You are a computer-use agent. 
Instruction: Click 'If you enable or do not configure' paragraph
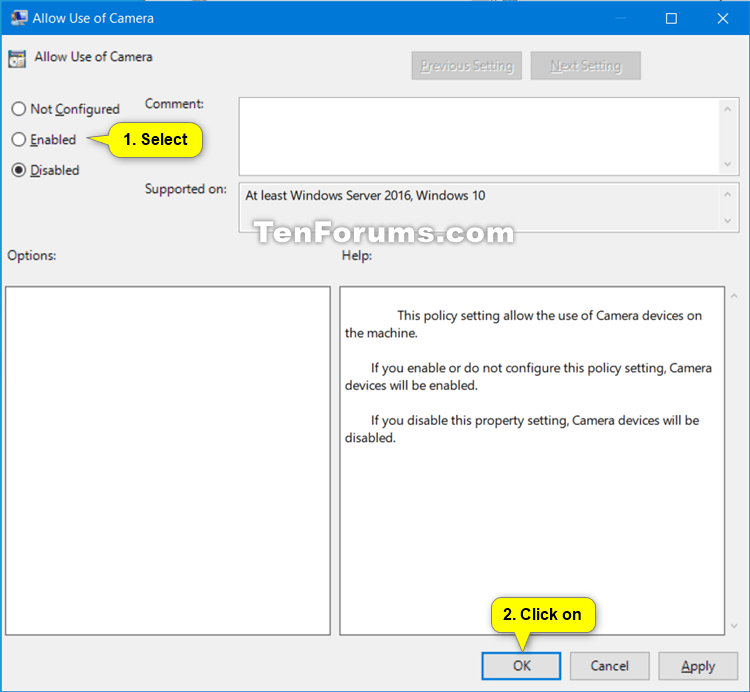click(528, 376)
